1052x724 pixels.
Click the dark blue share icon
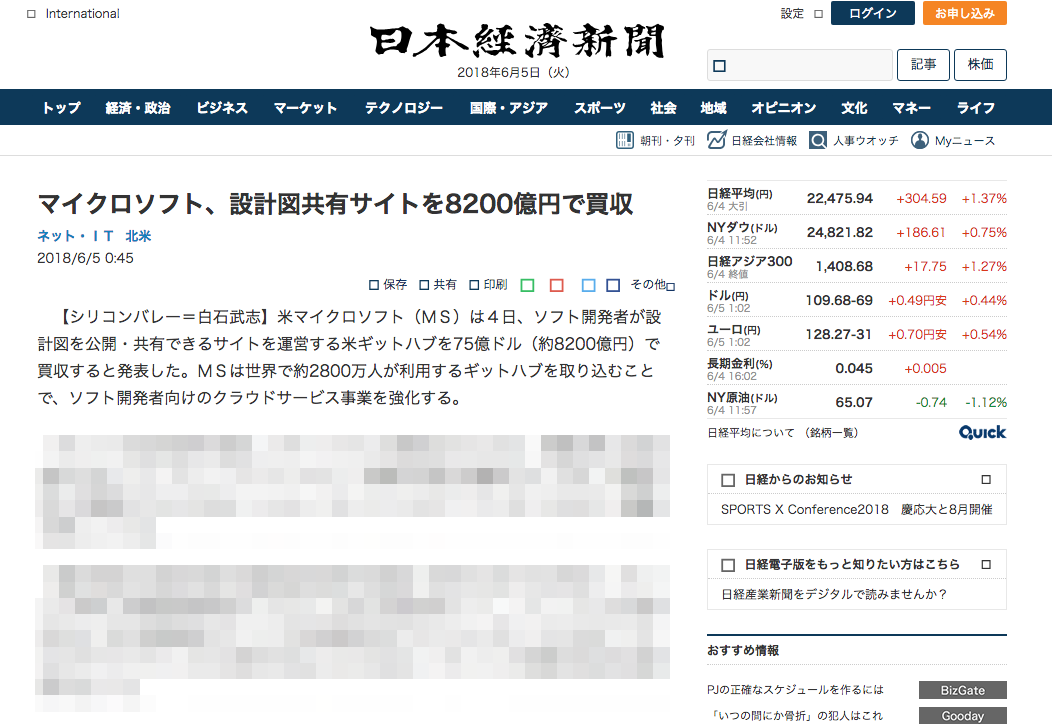[613, 285]
